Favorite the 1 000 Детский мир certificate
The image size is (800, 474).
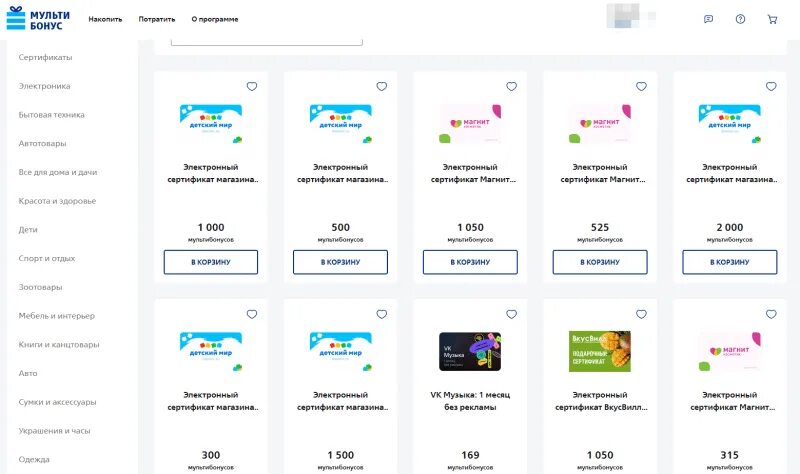click(252, 86)
